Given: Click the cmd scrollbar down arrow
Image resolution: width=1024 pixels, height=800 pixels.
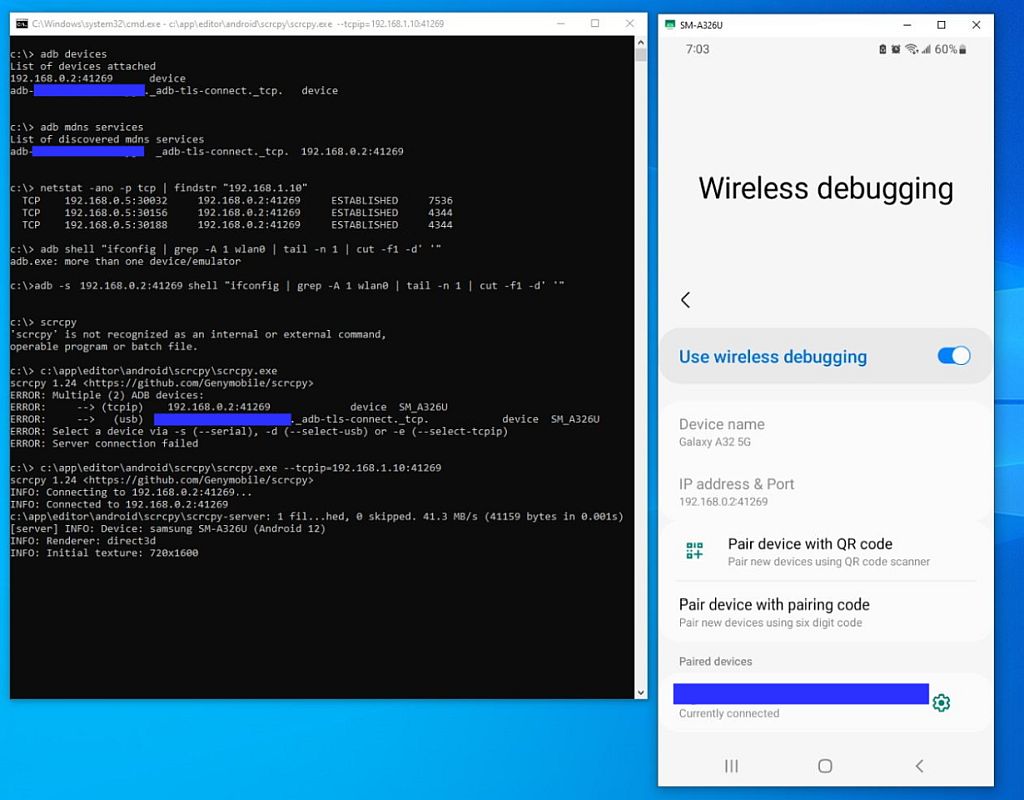Looking at the screenshot, I should click(641, 692).
